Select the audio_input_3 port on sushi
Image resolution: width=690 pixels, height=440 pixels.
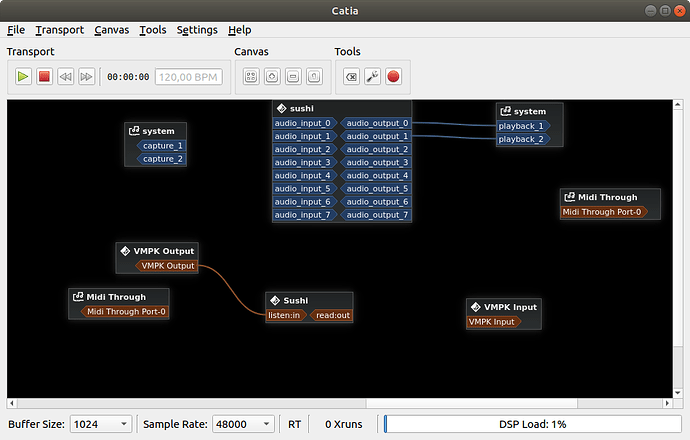(x=305, y=162)
